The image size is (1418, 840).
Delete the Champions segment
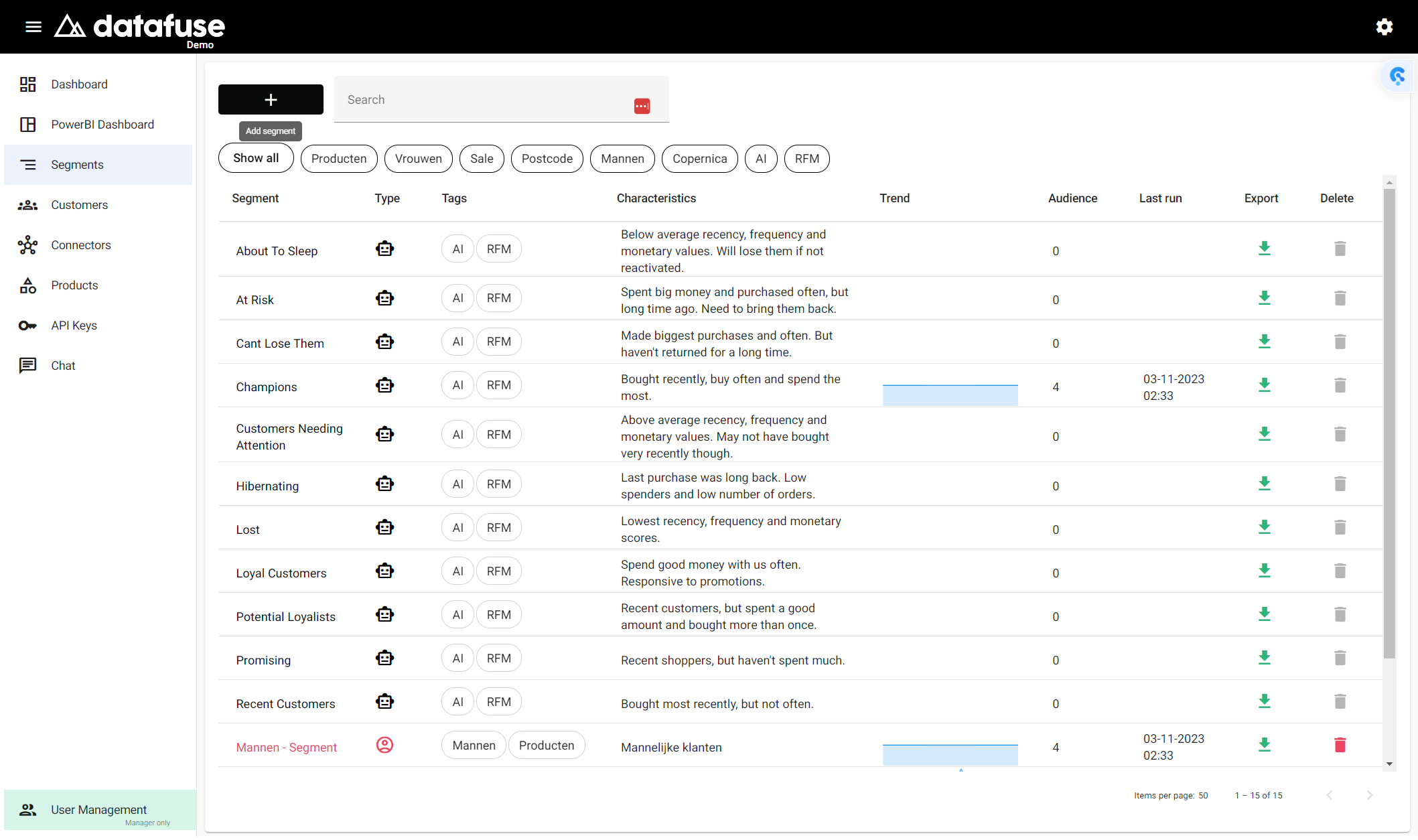pos(1340,385)
